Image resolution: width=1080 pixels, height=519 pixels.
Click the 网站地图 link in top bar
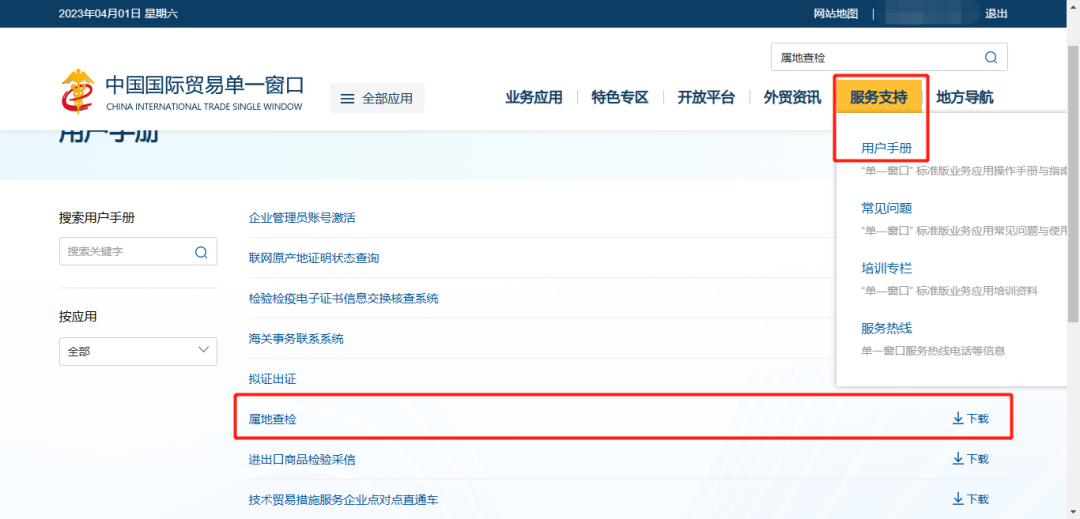click(x=836, y=13)
